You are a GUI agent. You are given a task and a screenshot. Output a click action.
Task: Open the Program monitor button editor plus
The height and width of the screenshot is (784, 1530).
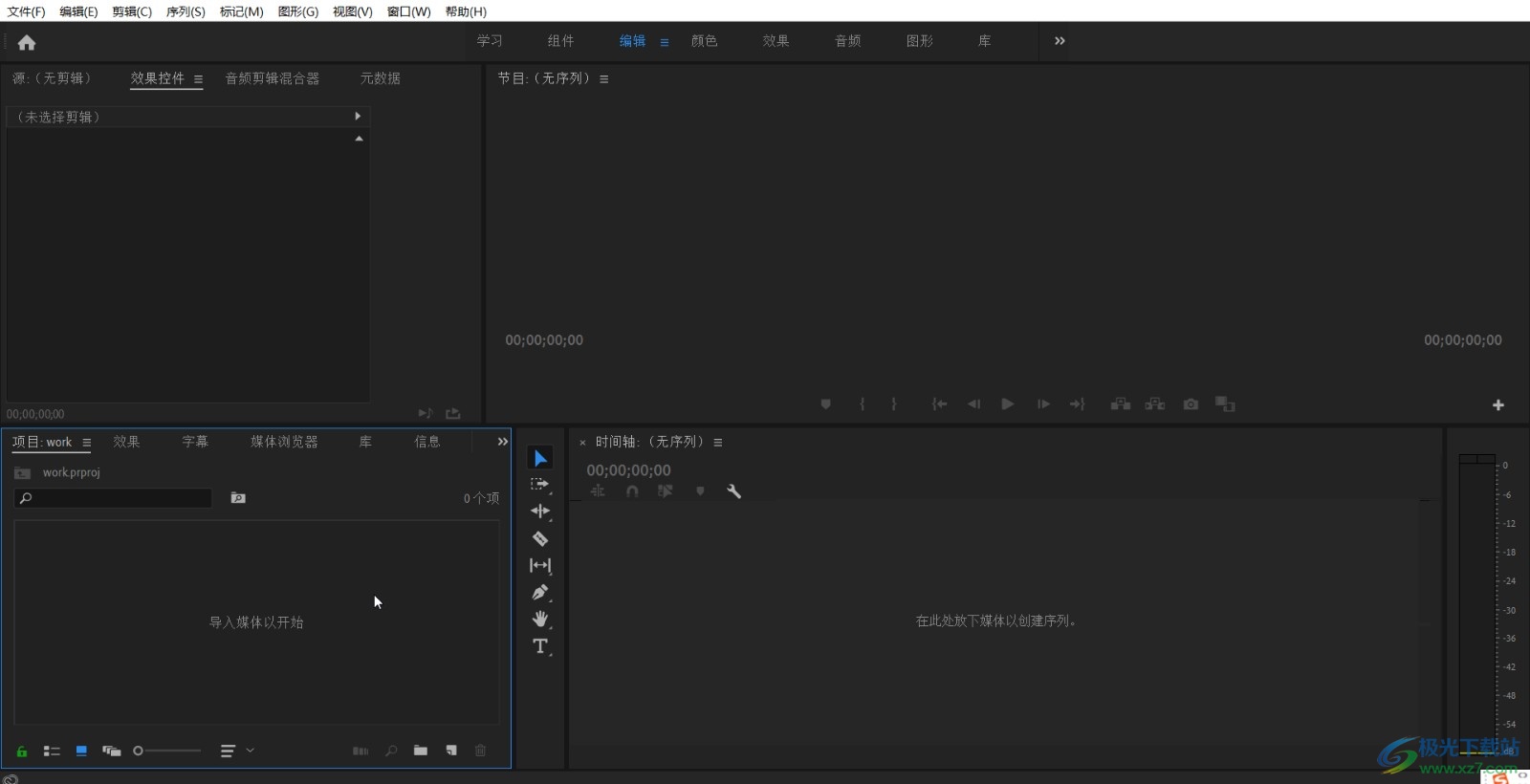coord(1498,405)
